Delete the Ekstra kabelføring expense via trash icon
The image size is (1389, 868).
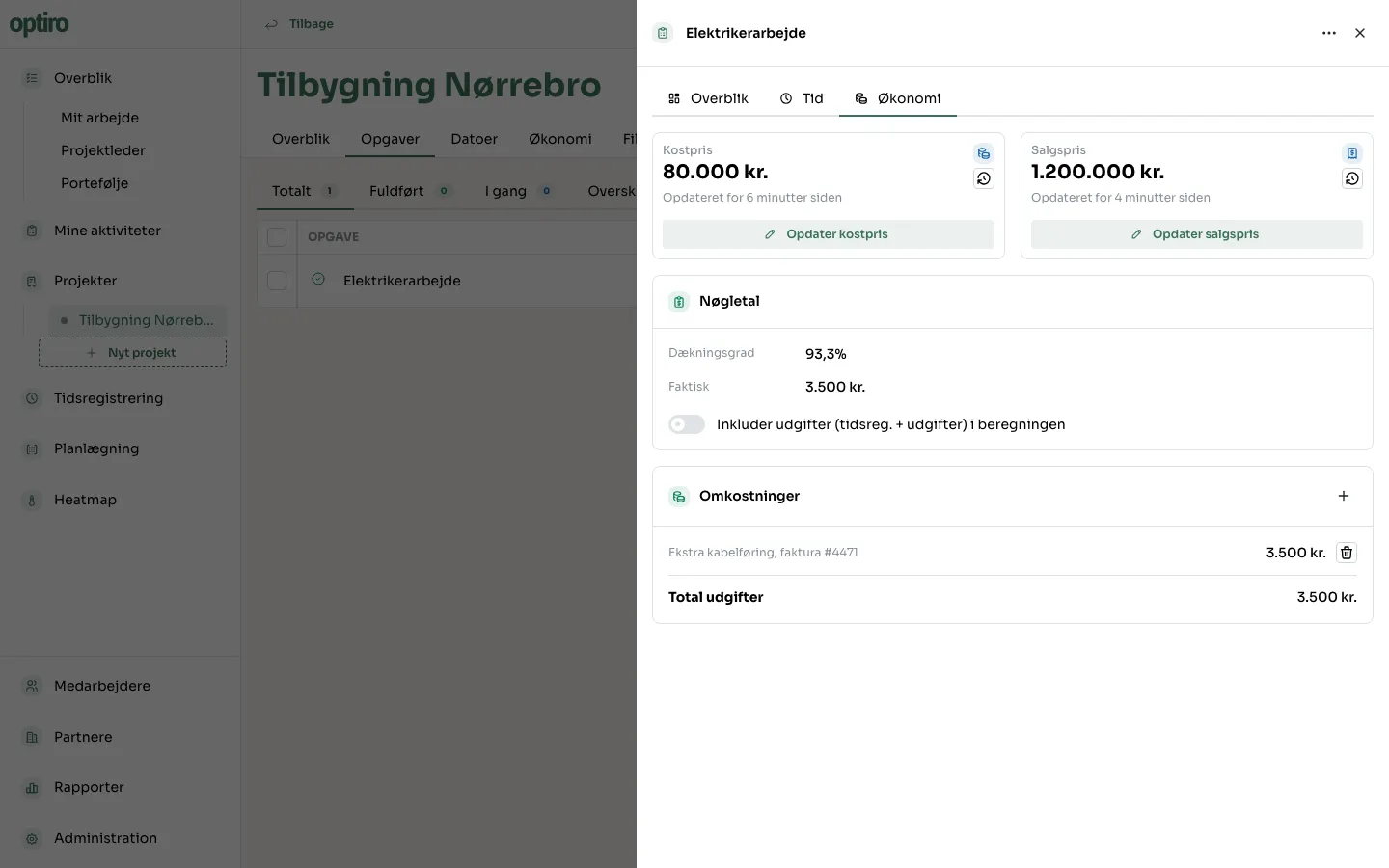pyautogui.click(x=1347, y=553)
